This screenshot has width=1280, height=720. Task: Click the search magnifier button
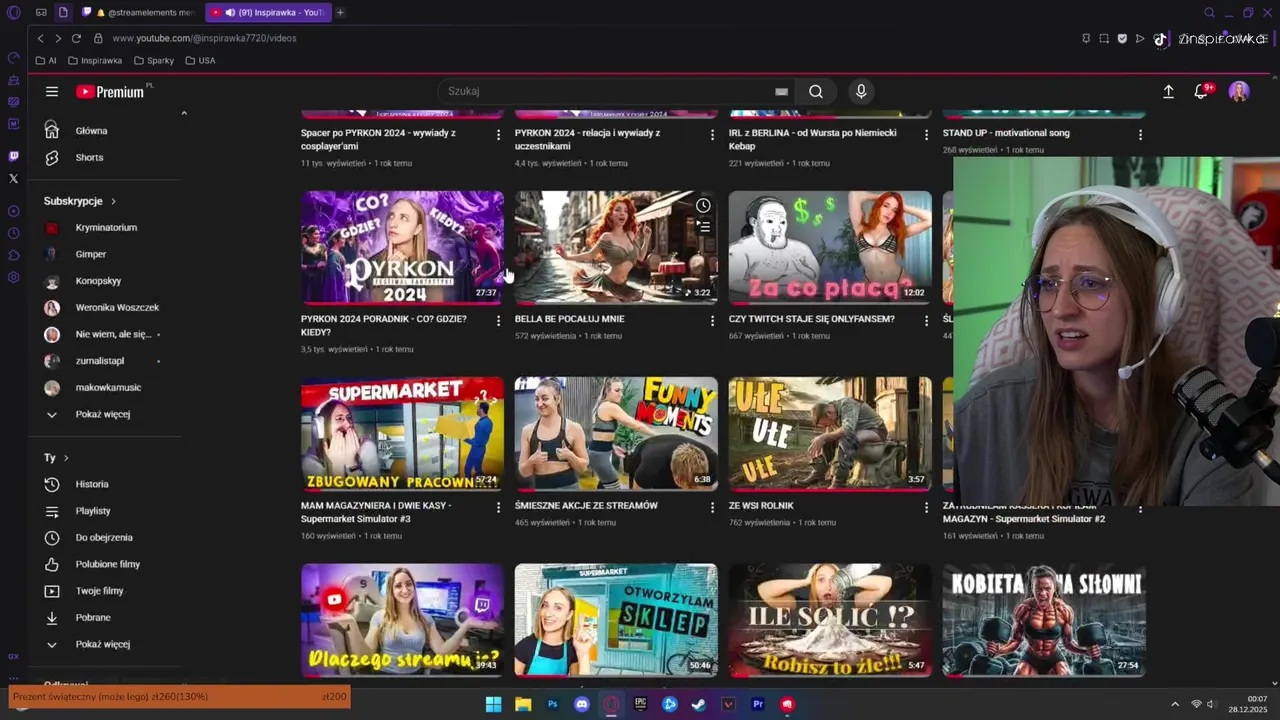[x=816, y=91]
